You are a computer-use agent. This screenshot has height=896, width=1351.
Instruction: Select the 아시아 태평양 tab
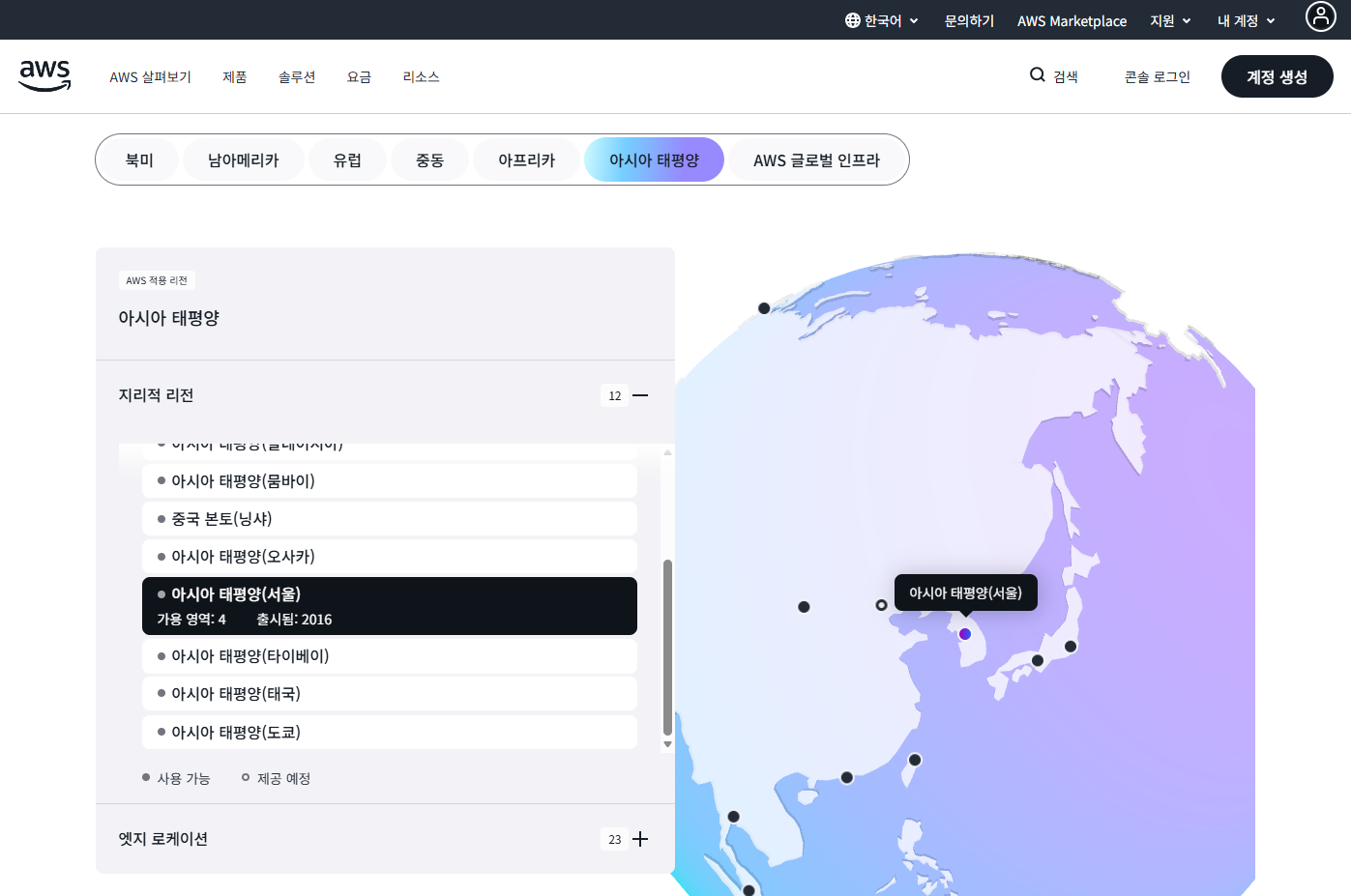[654, 159]
